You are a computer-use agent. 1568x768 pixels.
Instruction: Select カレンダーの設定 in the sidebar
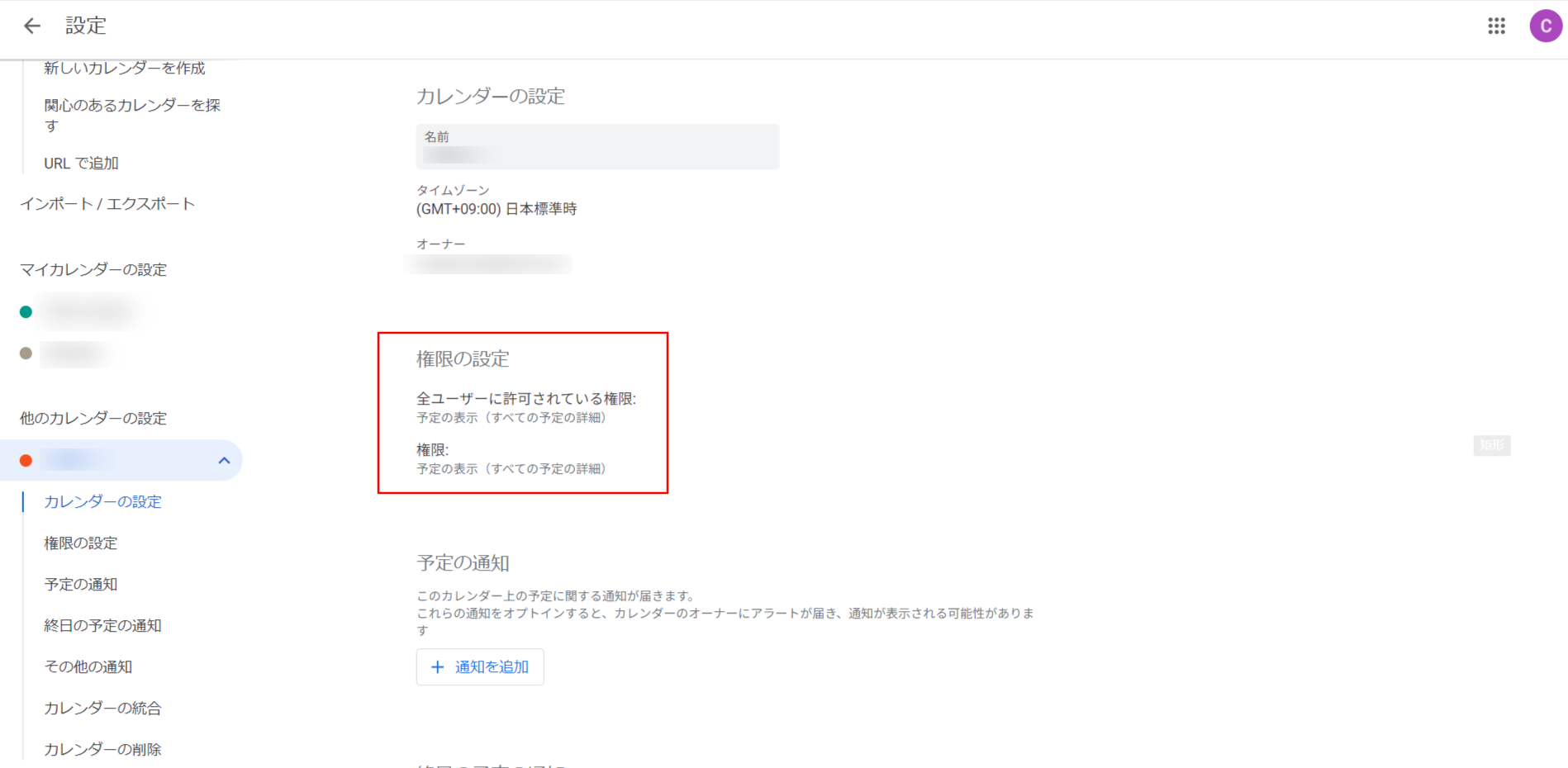(102, 502)
